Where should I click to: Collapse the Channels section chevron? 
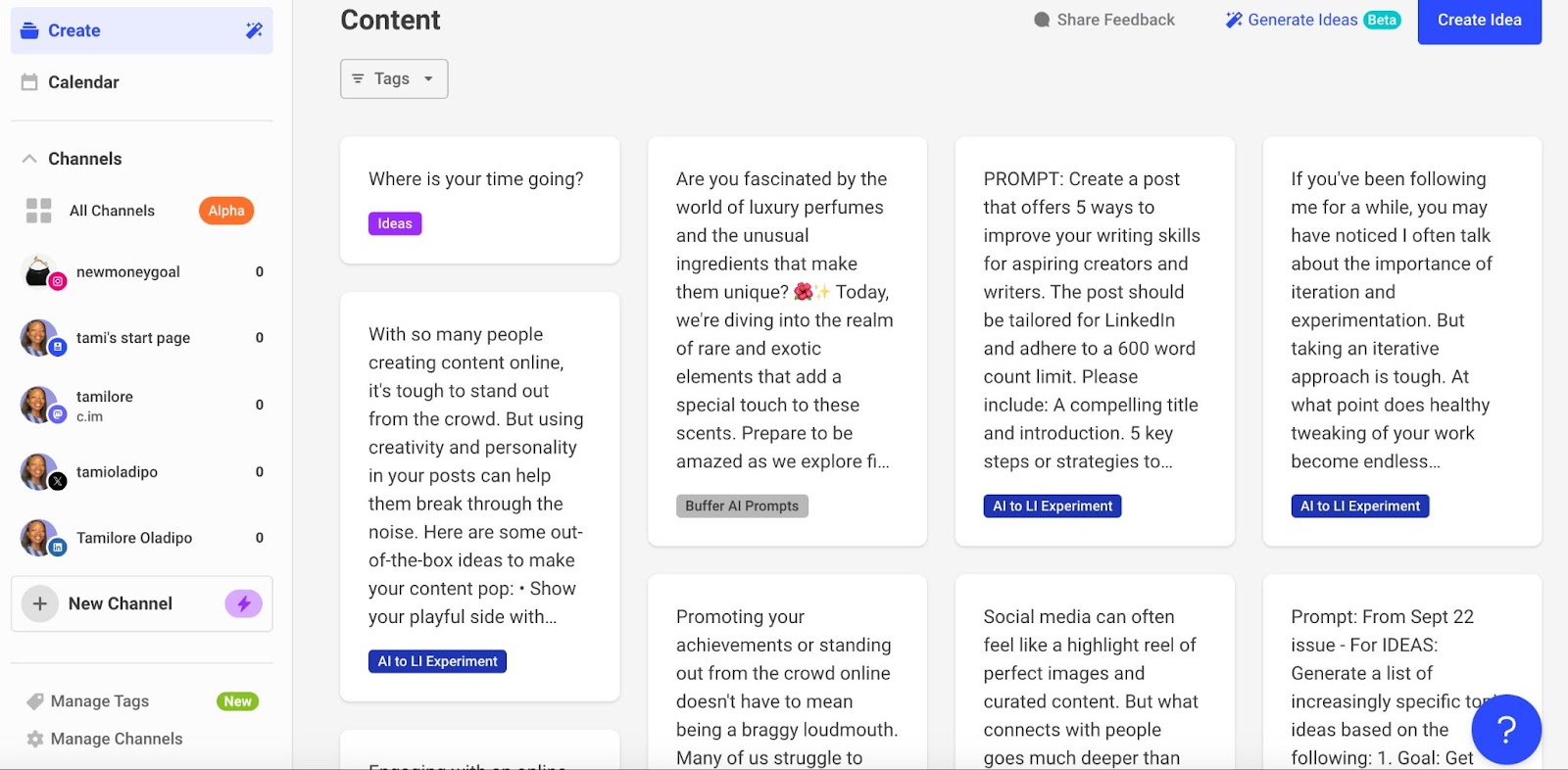pos(29,159)
